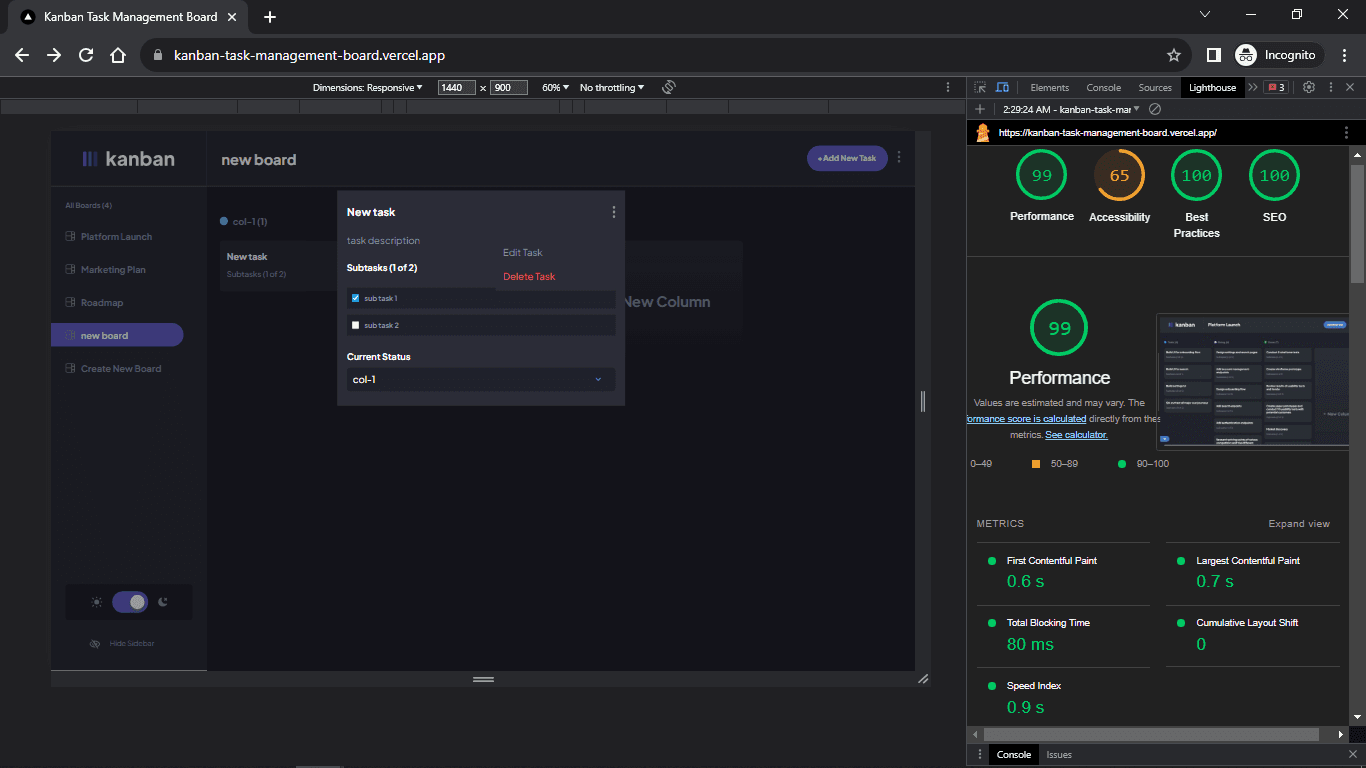Start a new Lighthouse report with plus icon

click(980, 109)
